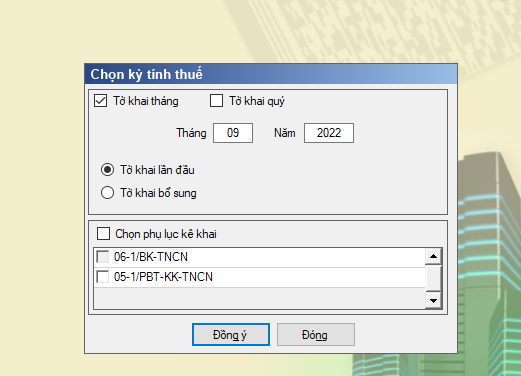This screenshot has width=521, height=376.
Task: Click the empty area below the appendix items
Action: point(259,298)
